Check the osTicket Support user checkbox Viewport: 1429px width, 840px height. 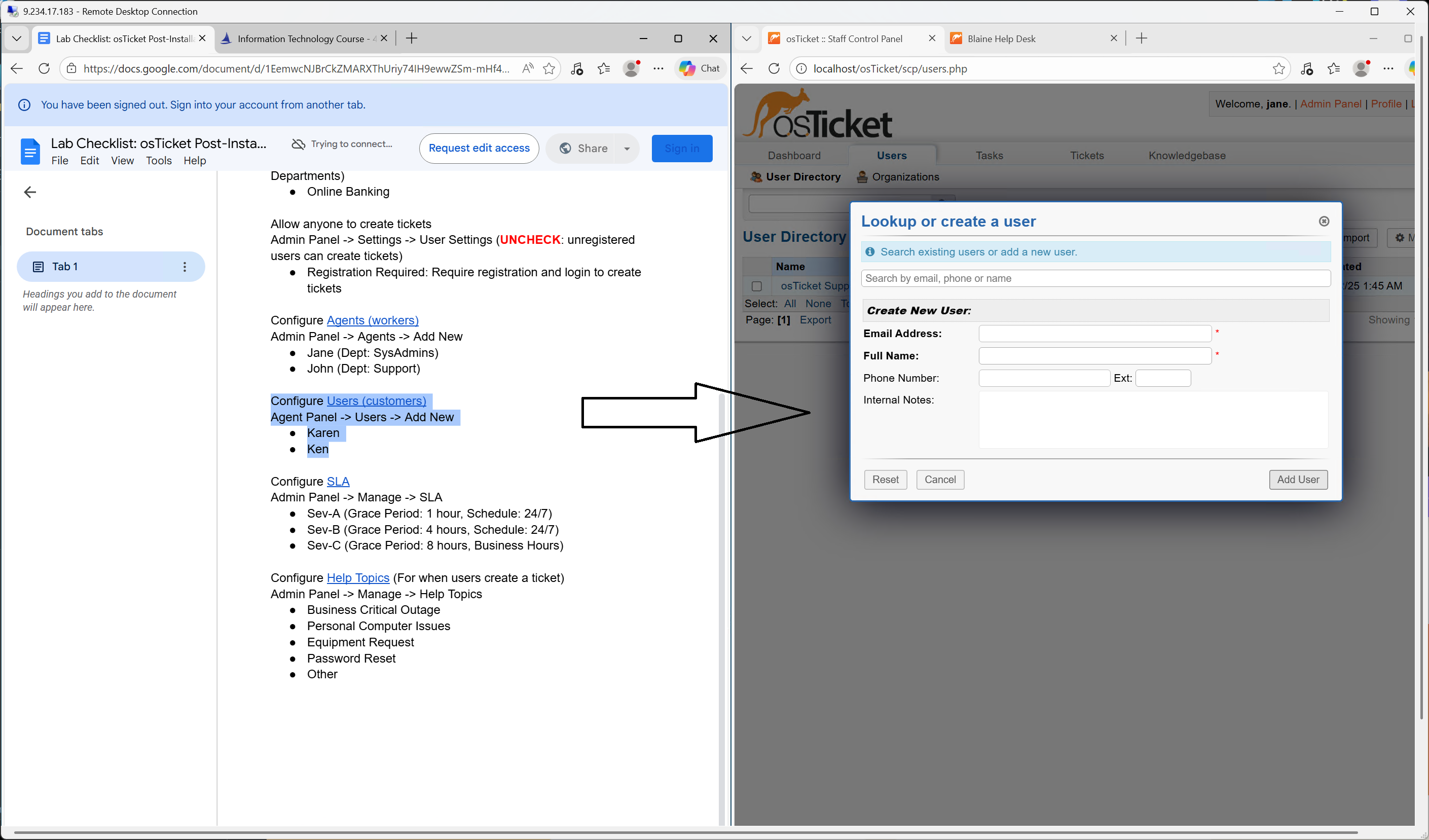click(756, 286)
